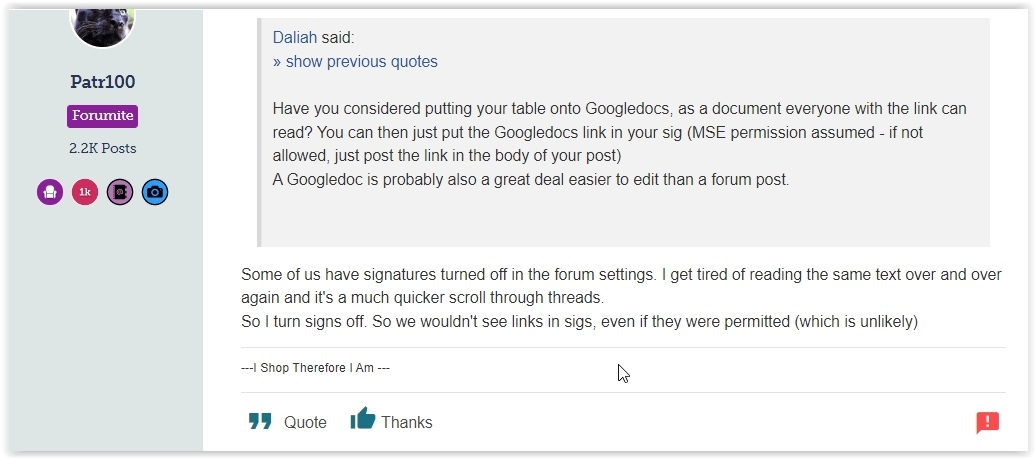
Task: Click the Thanks text label
Action: [406, 423]
